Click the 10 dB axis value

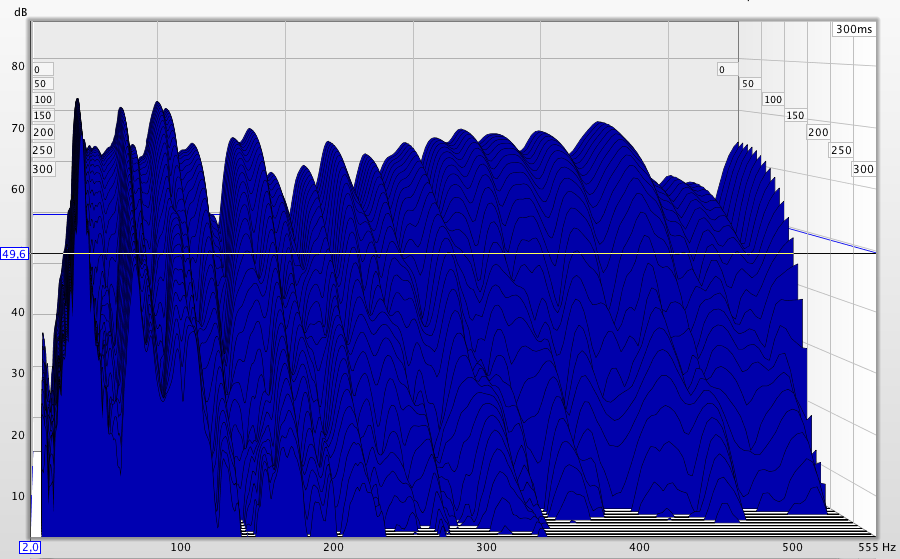[18, 496]
